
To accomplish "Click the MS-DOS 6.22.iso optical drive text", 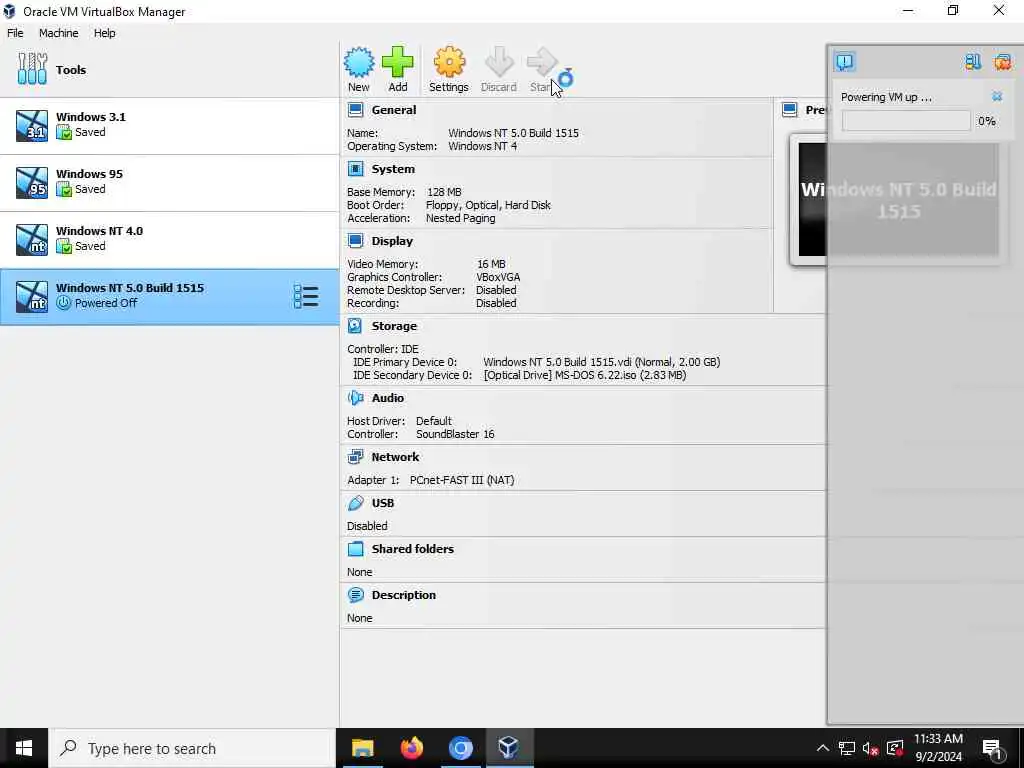I will point(584,375).
